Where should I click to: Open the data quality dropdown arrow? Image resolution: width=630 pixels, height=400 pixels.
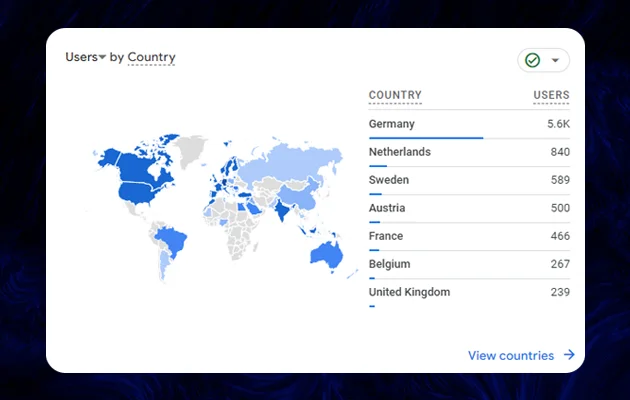[555, 60]
